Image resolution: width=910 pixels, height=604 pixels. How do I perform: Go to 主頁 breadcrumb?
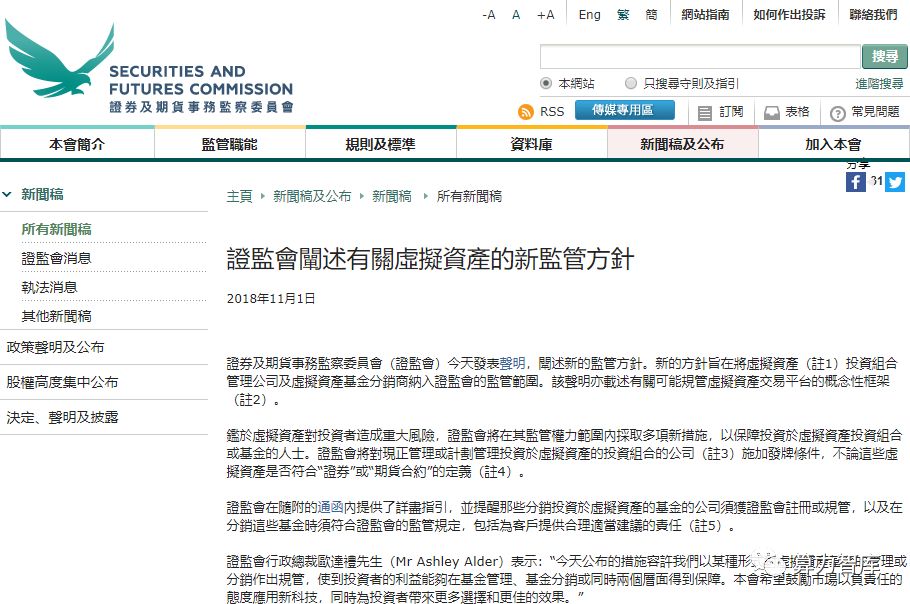click(x=239, y=196)
